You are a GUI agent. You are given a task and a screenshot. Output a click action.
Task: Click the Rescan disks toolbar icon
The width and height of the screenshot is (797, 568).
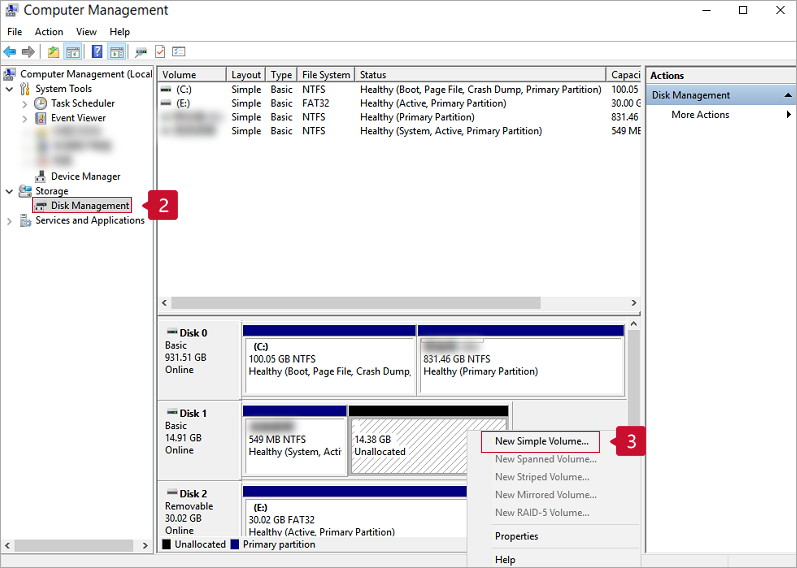click(x=141, y=52)
